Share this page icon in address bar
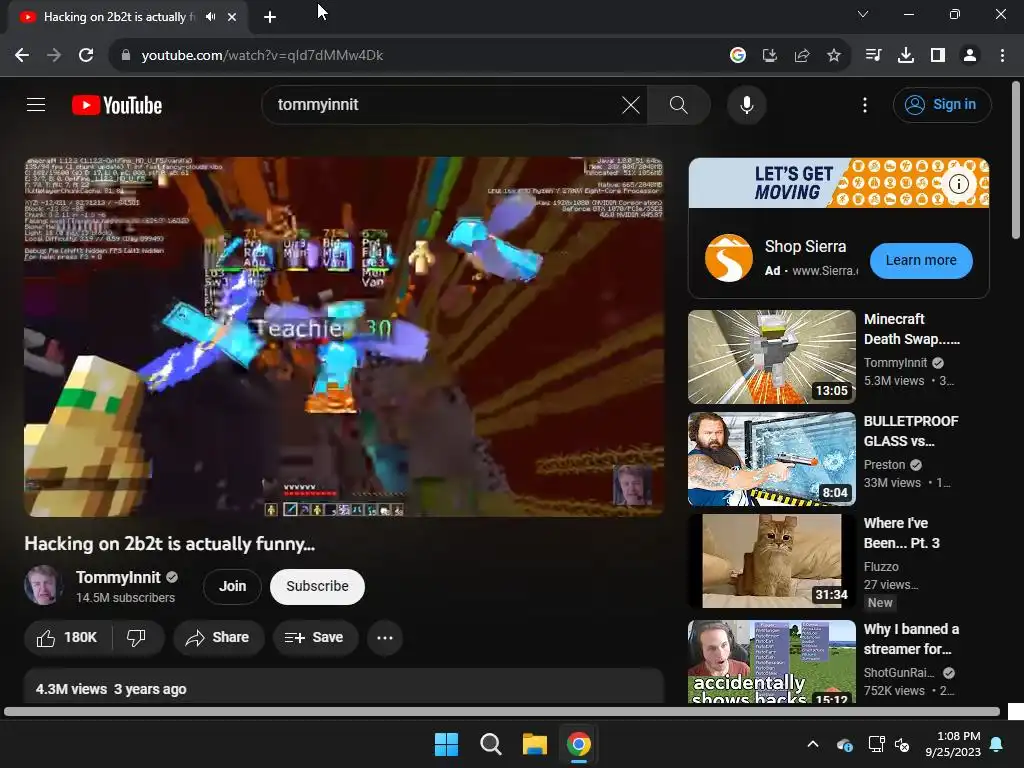The width and height of the screenshot is (1024, 768). pos(802,56)
